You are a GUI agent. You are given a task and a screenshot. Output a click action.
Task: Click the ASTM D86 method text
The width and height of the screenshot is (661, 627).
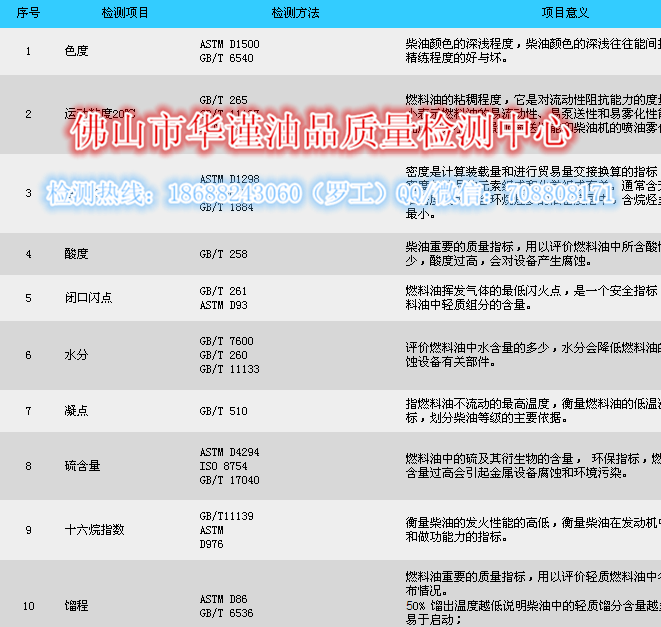pyautogui.click(x=223, y=599)
